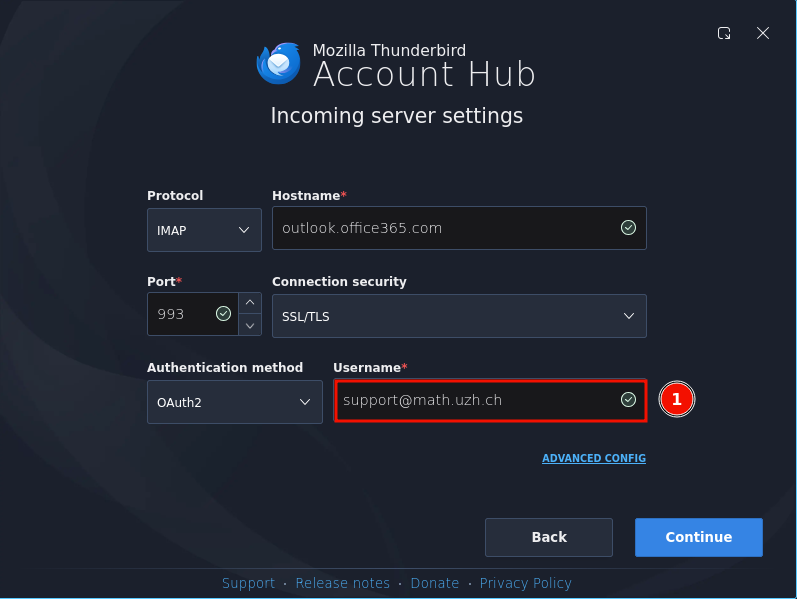Increase port with the up stepper arrow
The width and height of the screenshot is (797, 599).
250,303
